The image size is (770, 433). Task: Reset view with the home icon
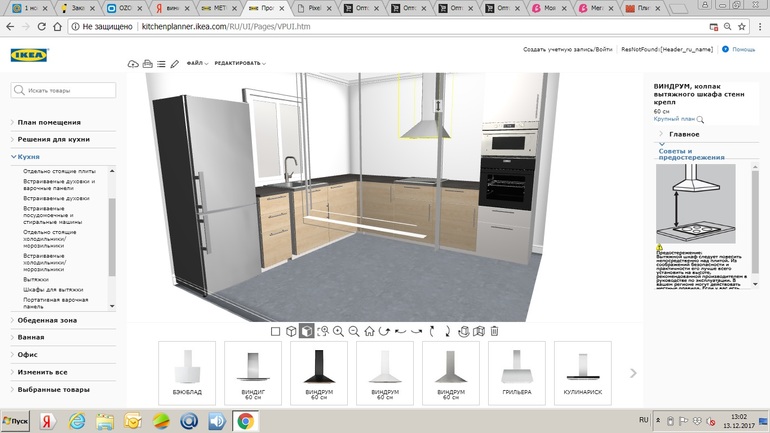369,331
